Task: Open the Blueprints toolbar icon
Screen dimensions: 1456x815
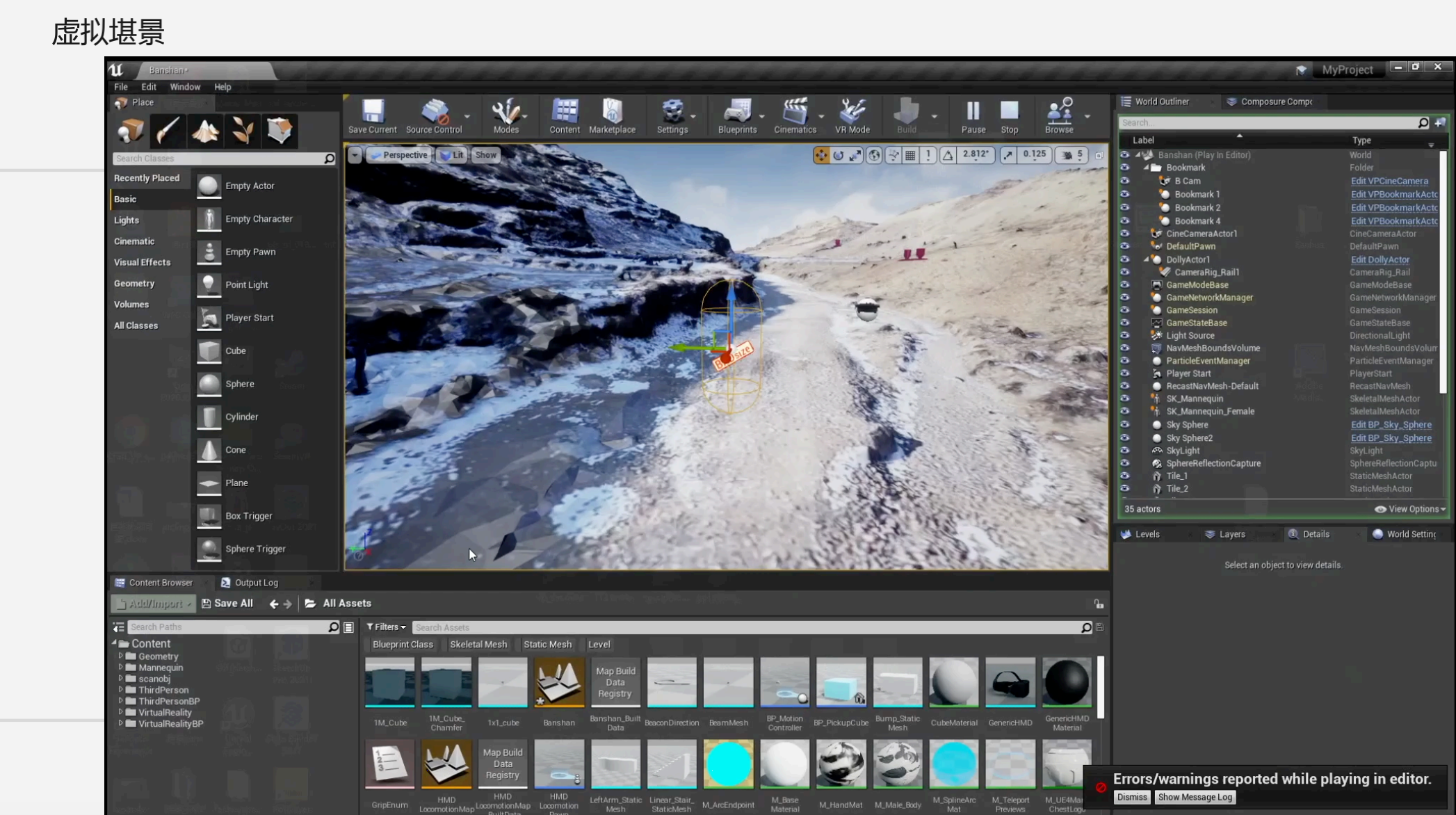Action: click(737, 116)
